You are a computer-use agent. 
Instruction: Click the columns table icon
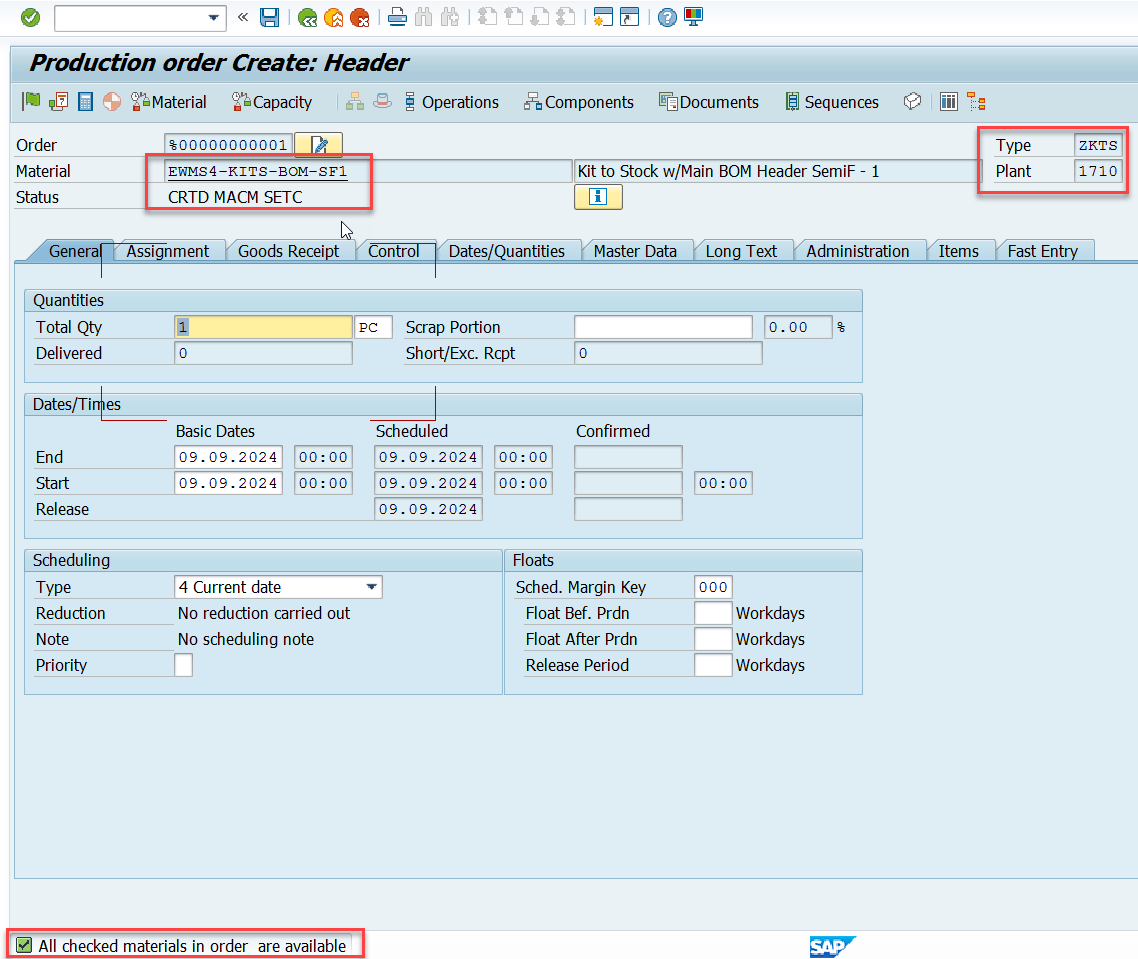[x=949, y=102]
